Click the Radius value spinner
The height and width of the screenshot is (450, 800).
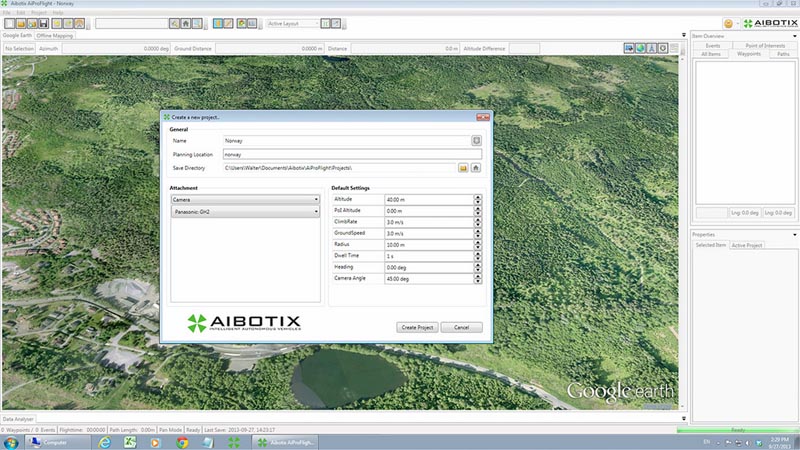point(478,244)
